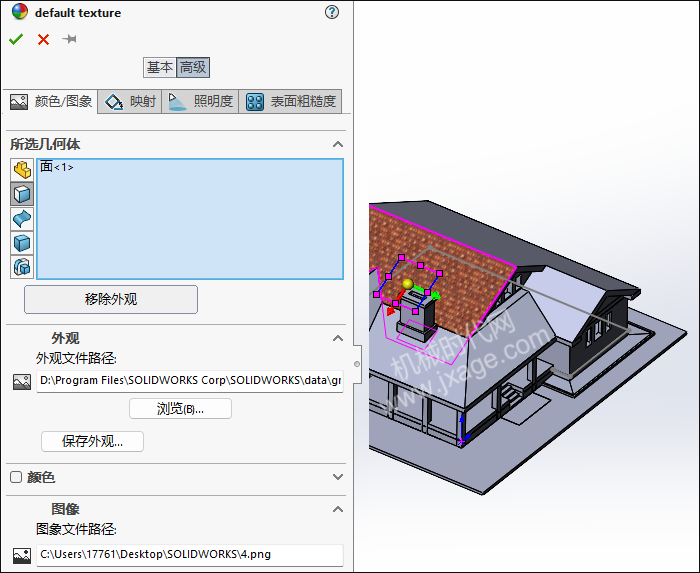Click the 外观文件路径 input field
Screen dimensions: 700x573
point(190,381)
